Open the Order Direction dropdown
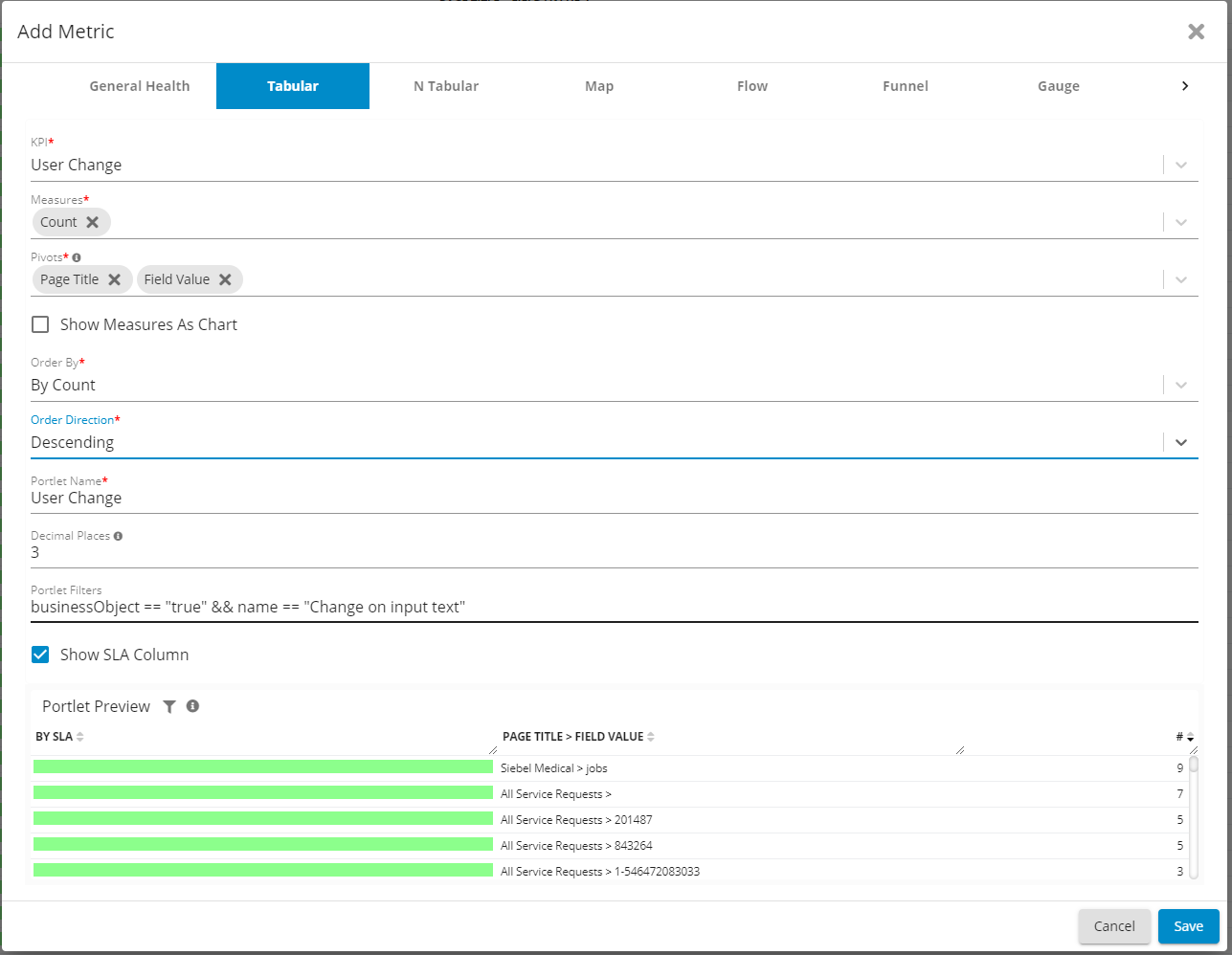The width and height of the screenshot is (1232, 955). tap(1180, 442)
